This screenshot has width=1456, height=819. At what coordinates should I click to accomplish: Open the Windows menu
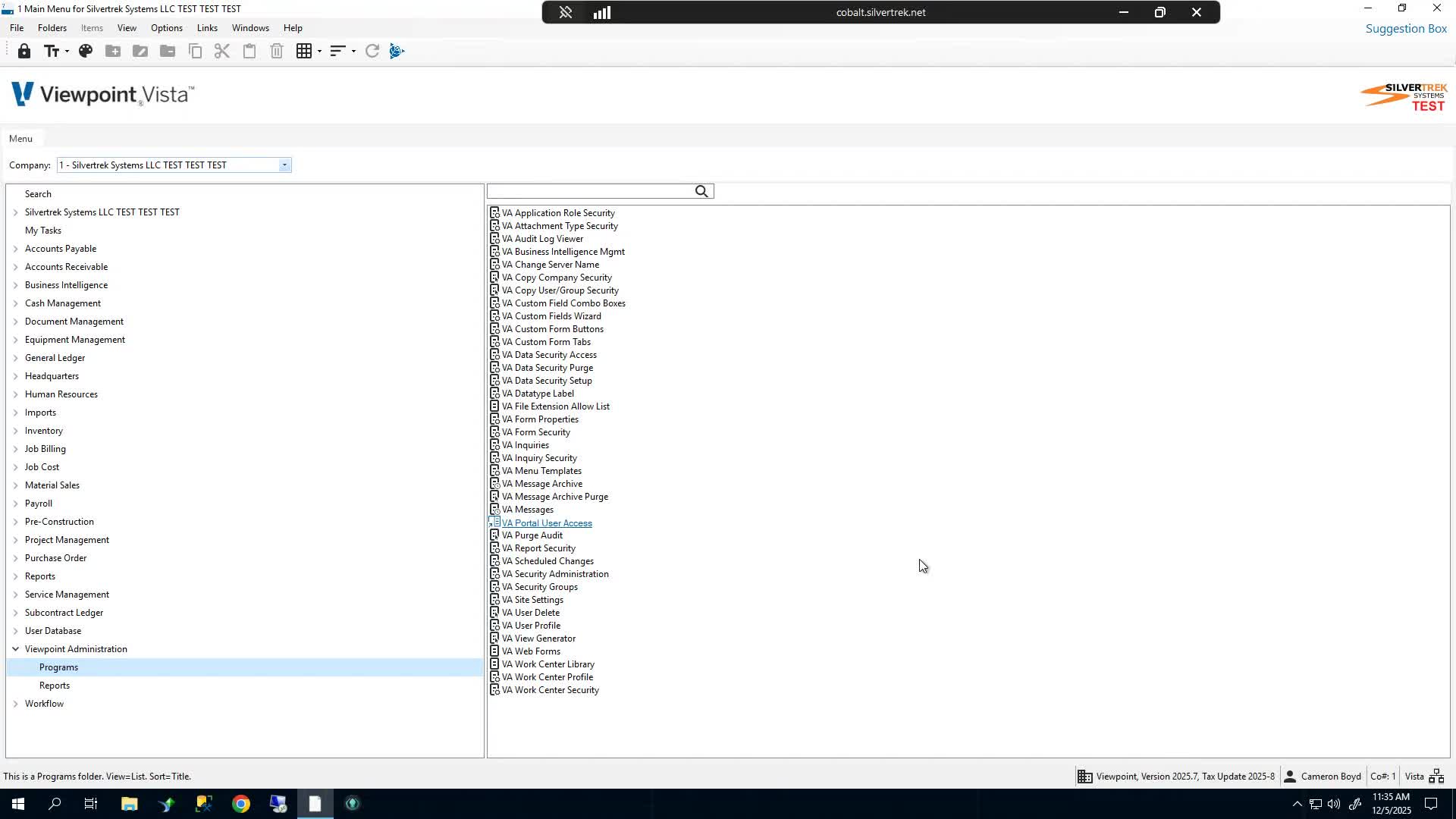point(250,28)
